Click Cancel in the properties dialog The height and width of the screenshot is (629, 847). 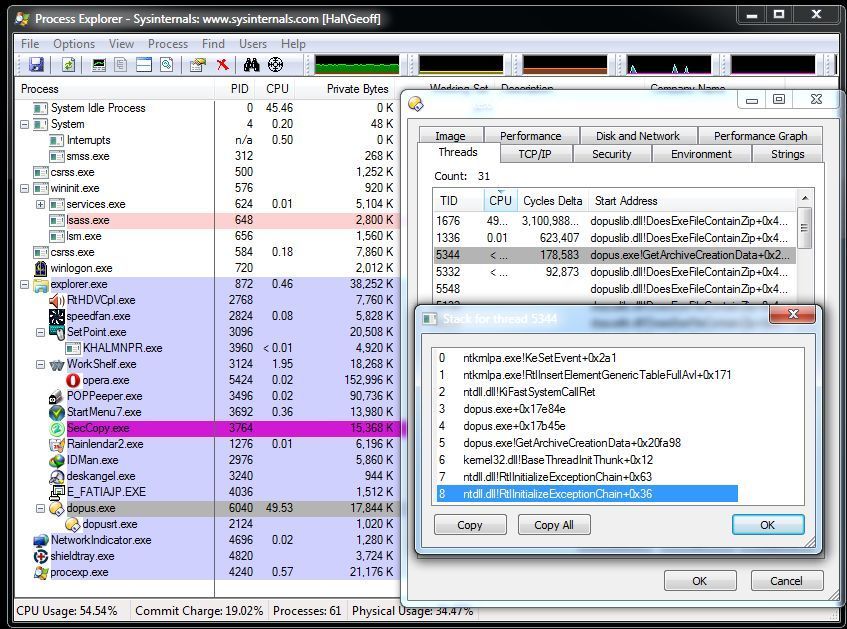787,581
